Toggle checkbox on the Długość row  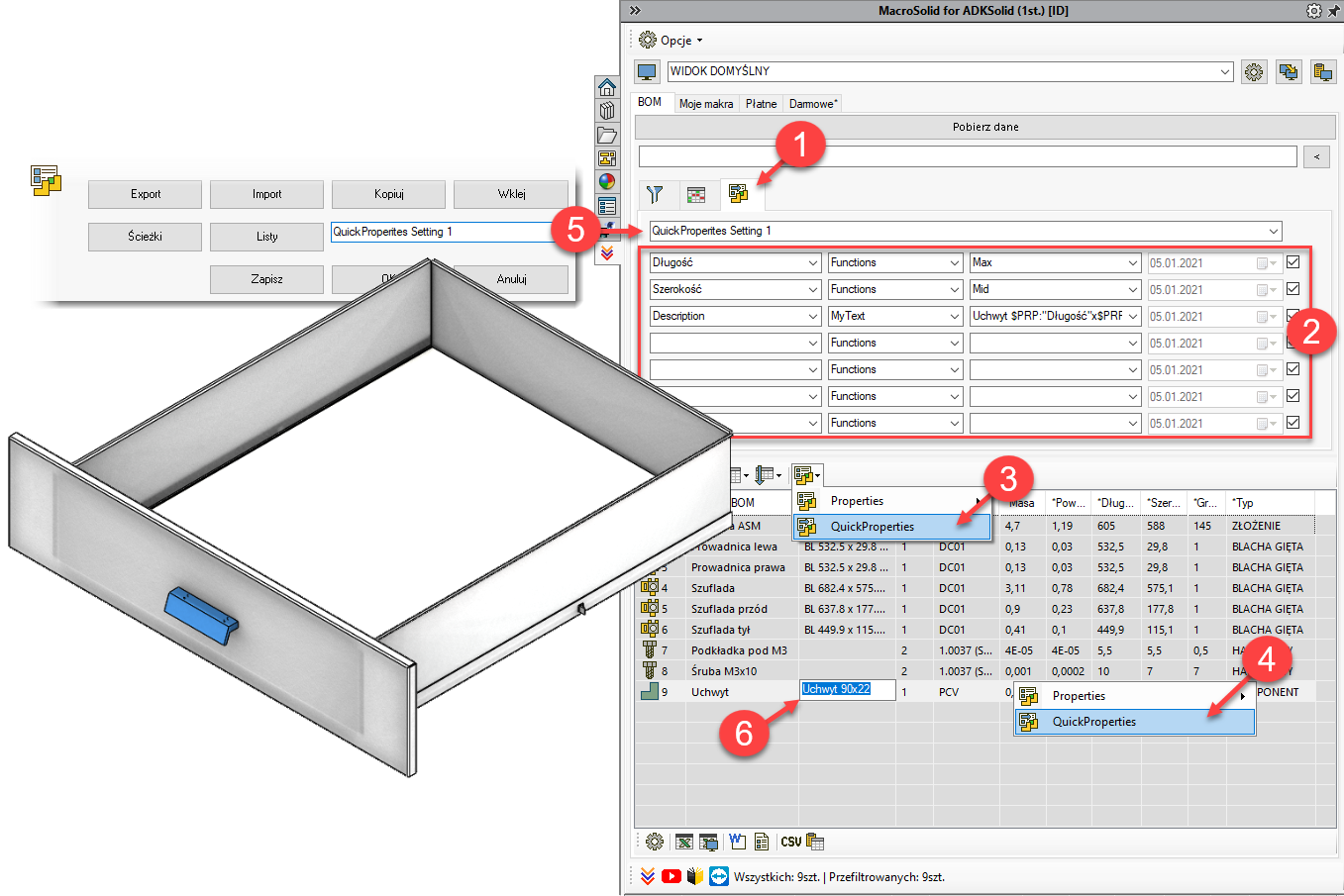[x=1292, y=262]
